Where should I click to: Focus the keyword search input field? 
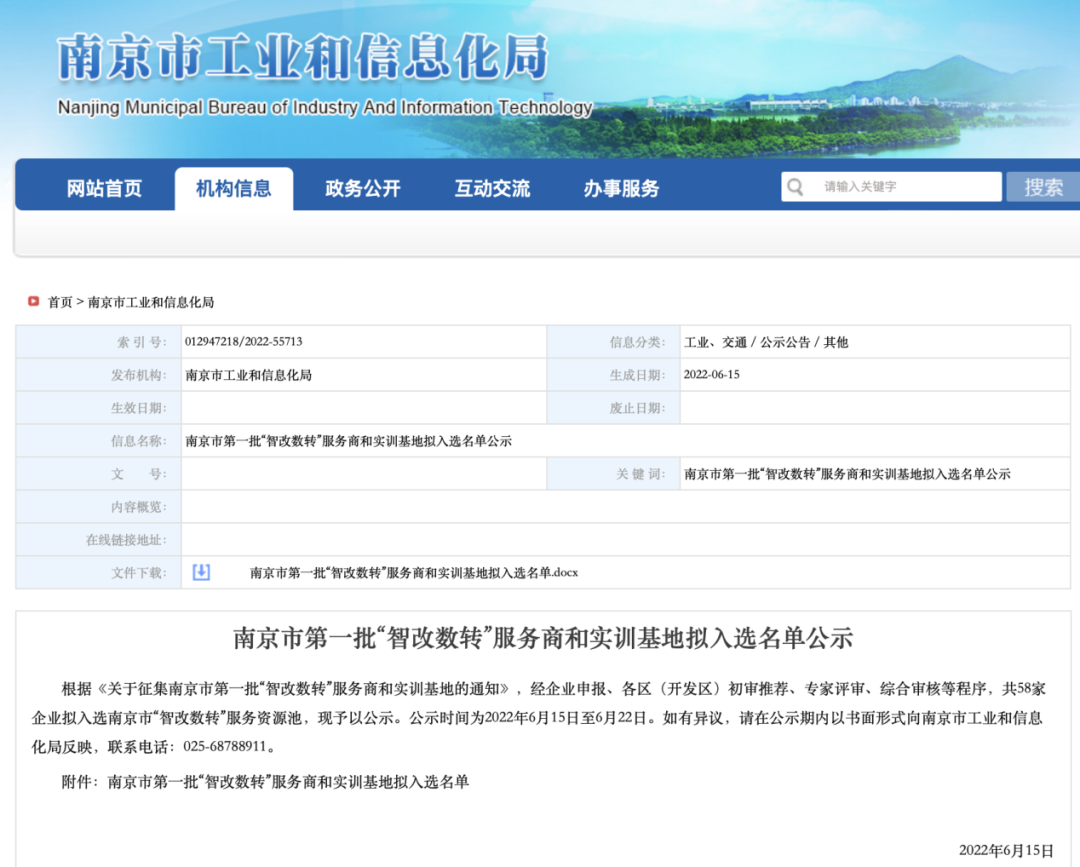click(905, 187)
